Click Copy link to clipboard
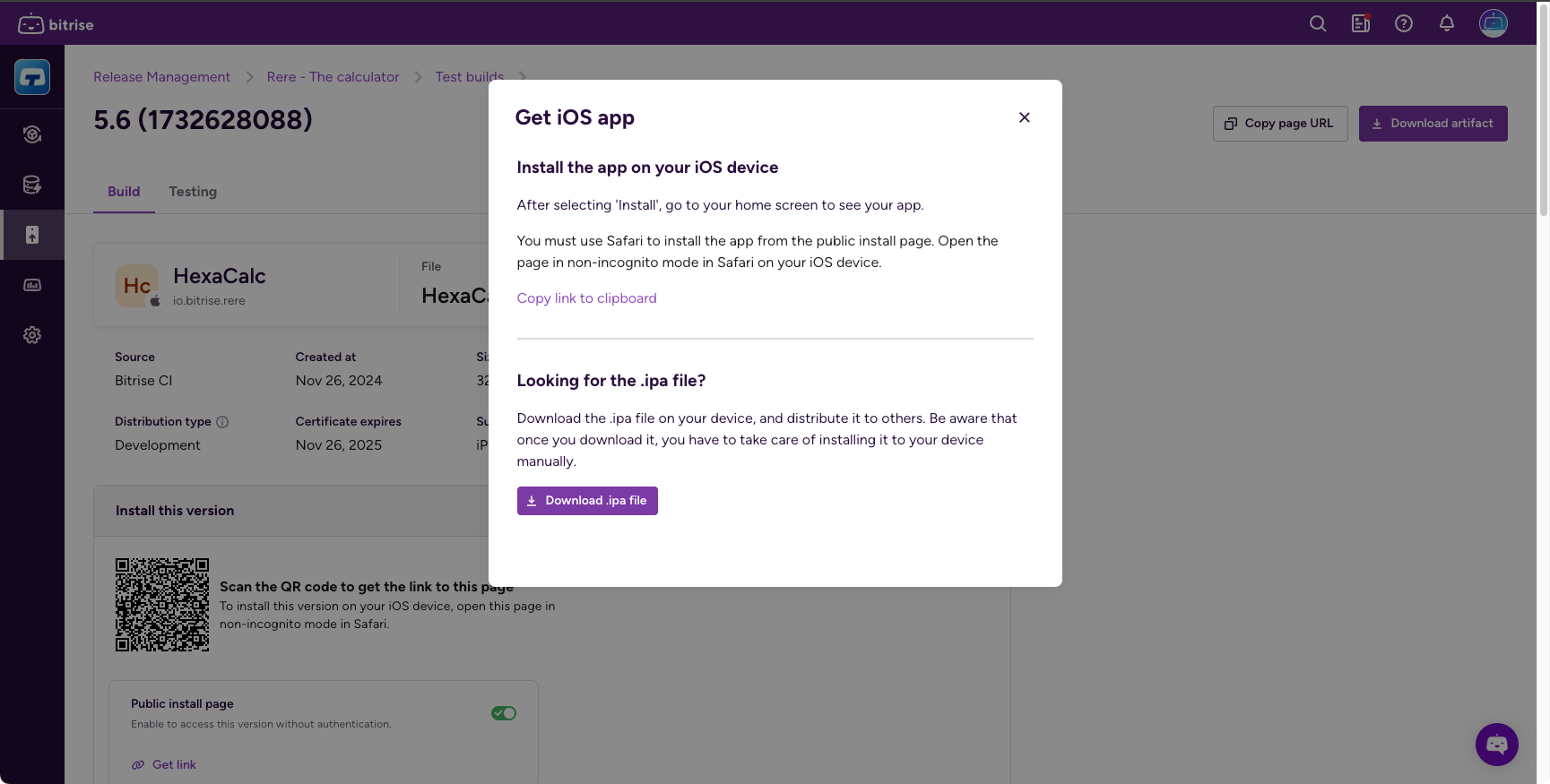 (586, 298)
